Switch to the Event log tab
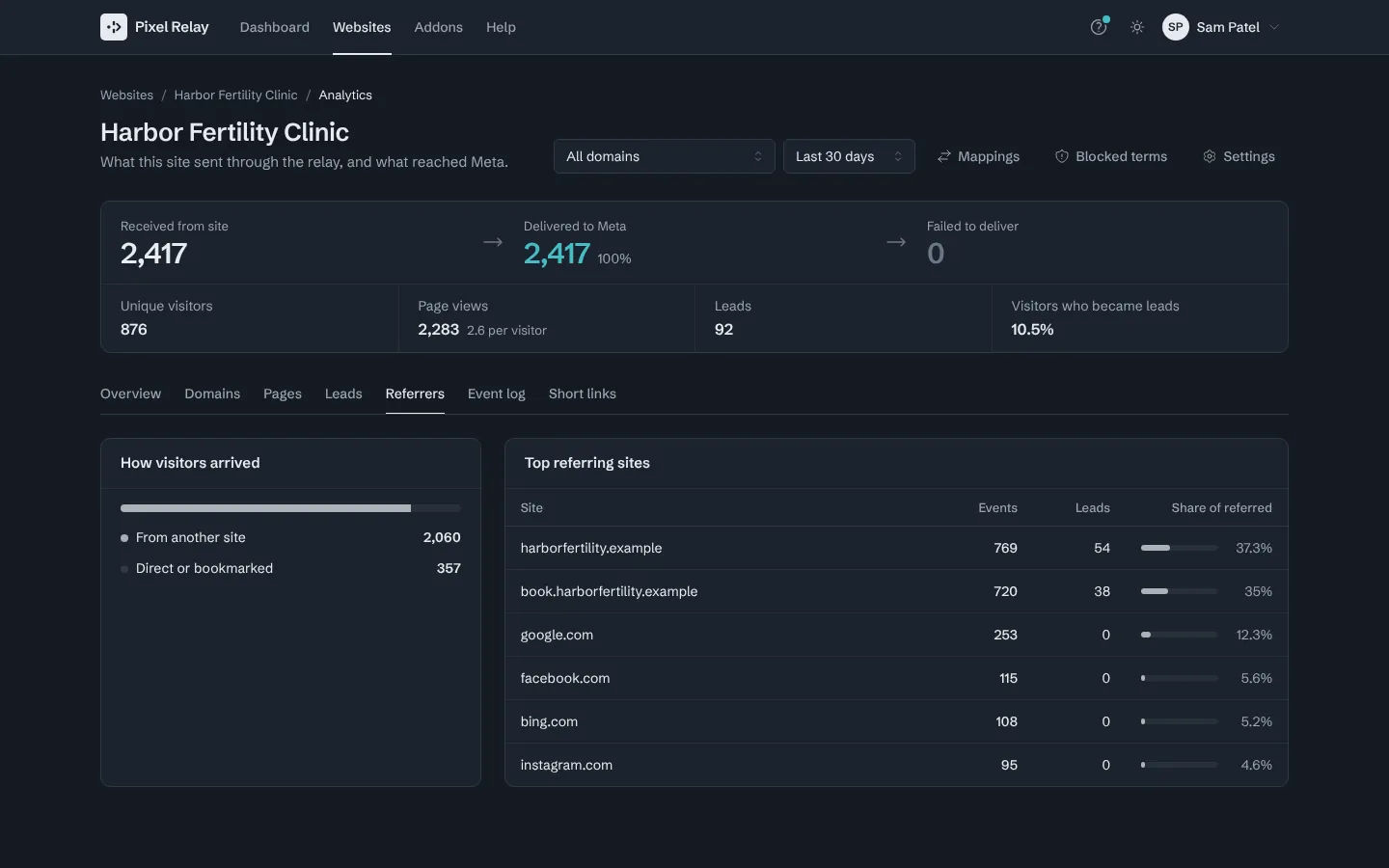 click(497, 393)
